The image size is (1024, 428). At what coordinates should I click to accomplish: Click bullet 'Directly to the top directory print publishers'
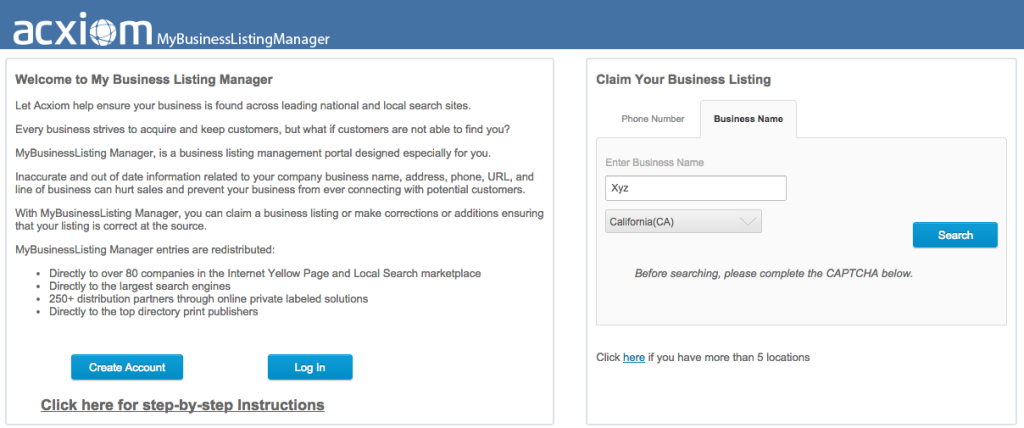tap(153, 312)
